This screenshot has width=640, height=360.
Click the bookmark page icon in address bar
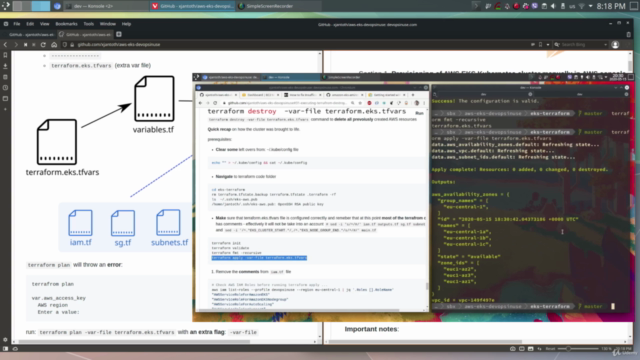(540, 44)
